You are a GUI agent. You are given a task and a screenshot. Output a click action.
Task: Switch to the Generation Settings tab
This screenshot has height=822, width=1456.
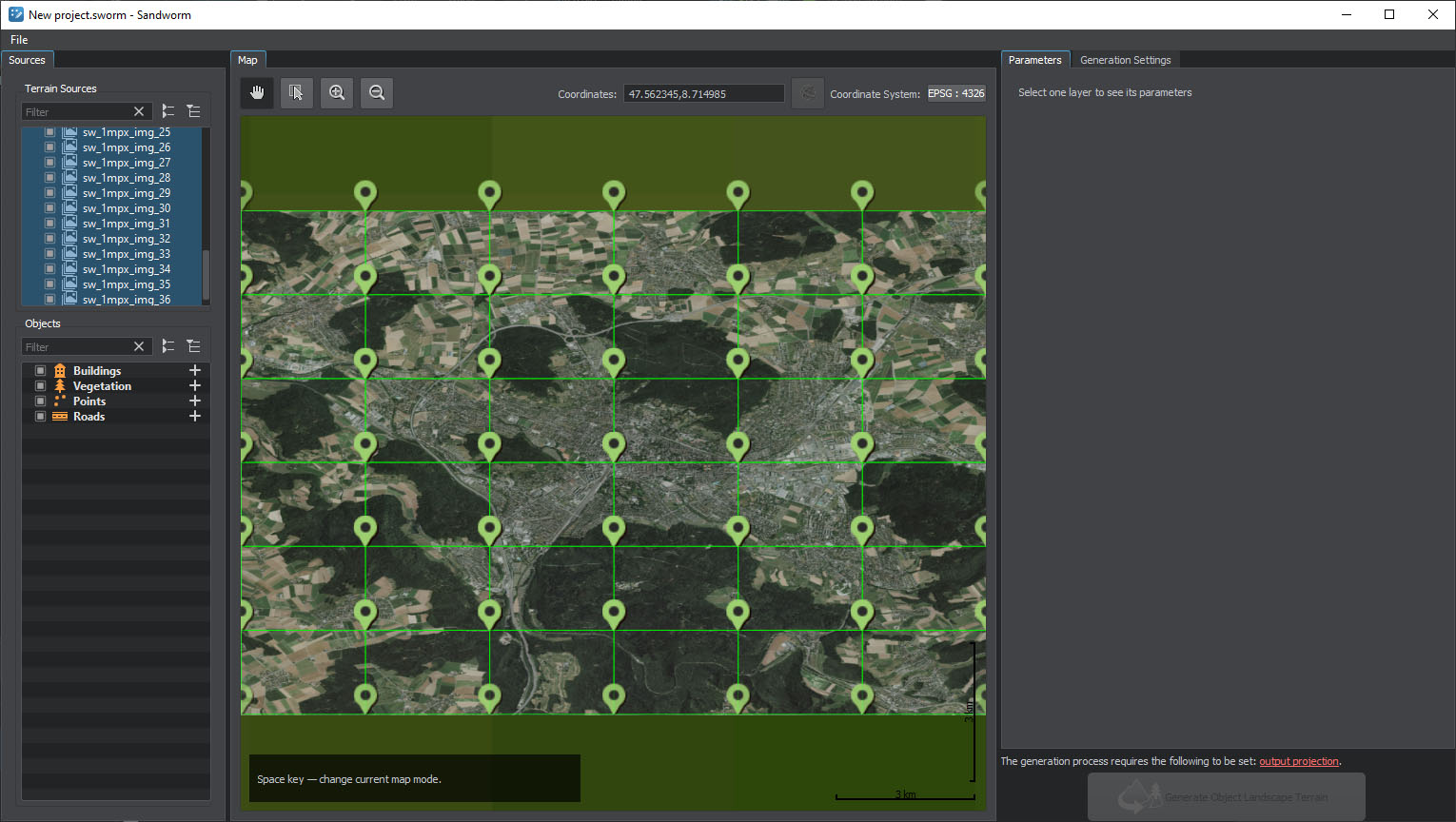pyautogui.click(x=1125, y=60)
